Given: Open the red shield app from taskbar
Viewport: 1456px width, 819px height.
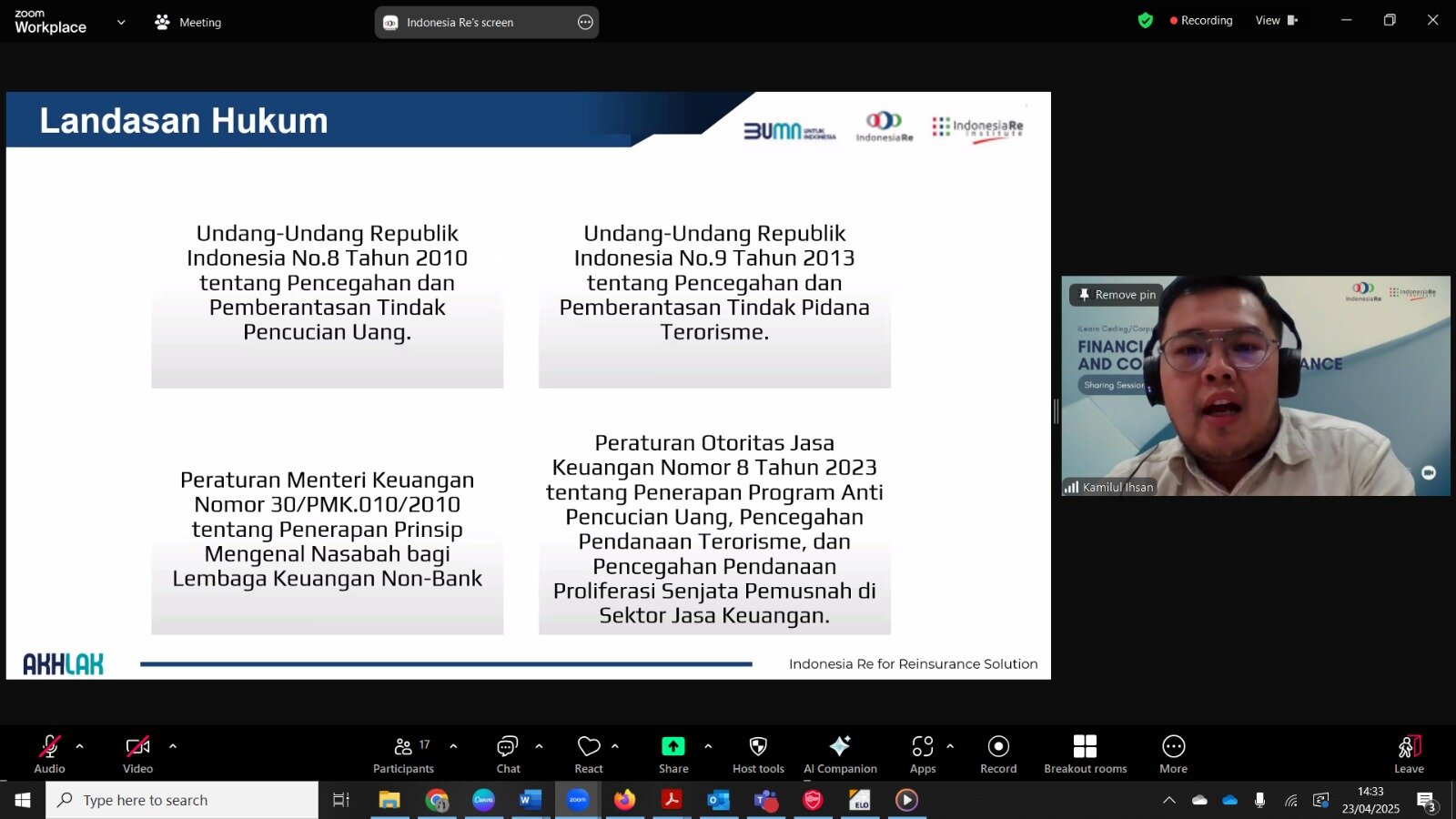Looking at the screenshot, I should [813, 800].
